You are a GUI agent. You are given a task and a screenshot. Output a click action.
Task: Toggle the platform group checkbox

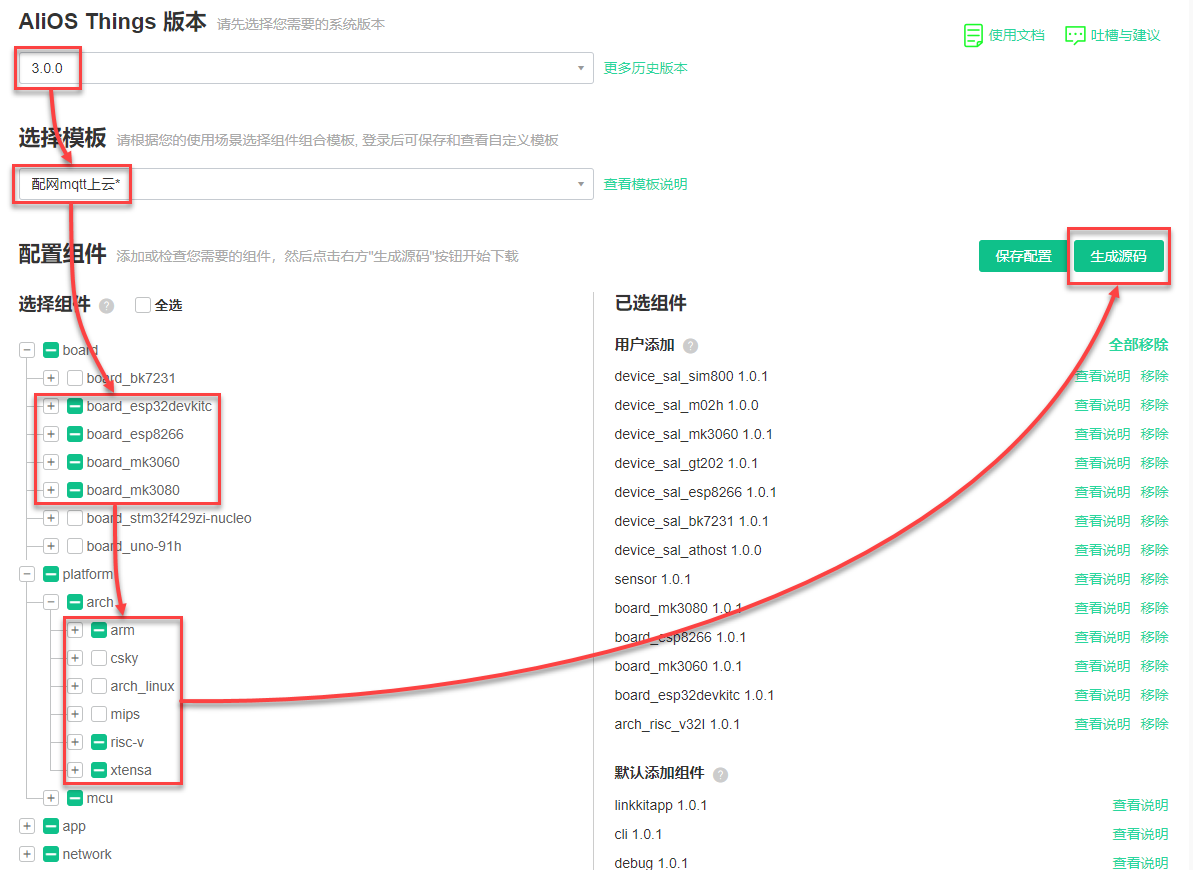[51, 574]
